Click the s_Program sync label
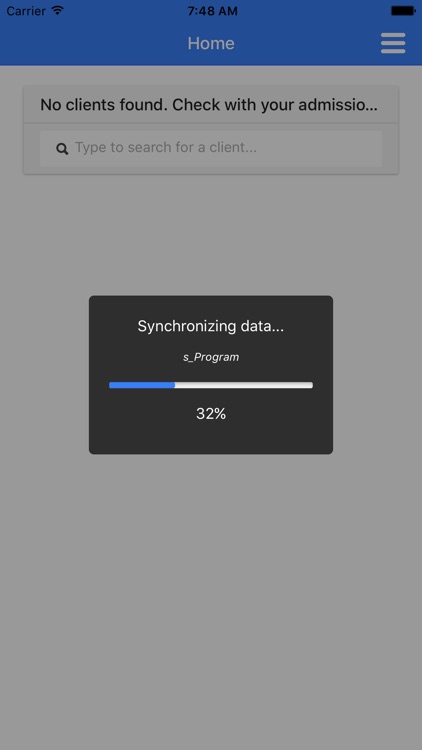422x750 pixels. pos(211,357)
